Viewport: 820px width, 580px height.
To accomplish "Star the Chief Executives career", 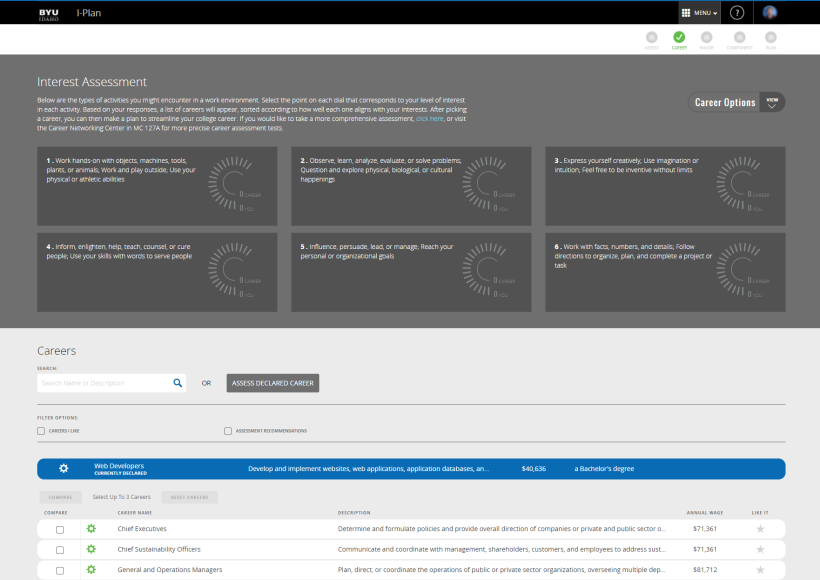I will [760, 528].
